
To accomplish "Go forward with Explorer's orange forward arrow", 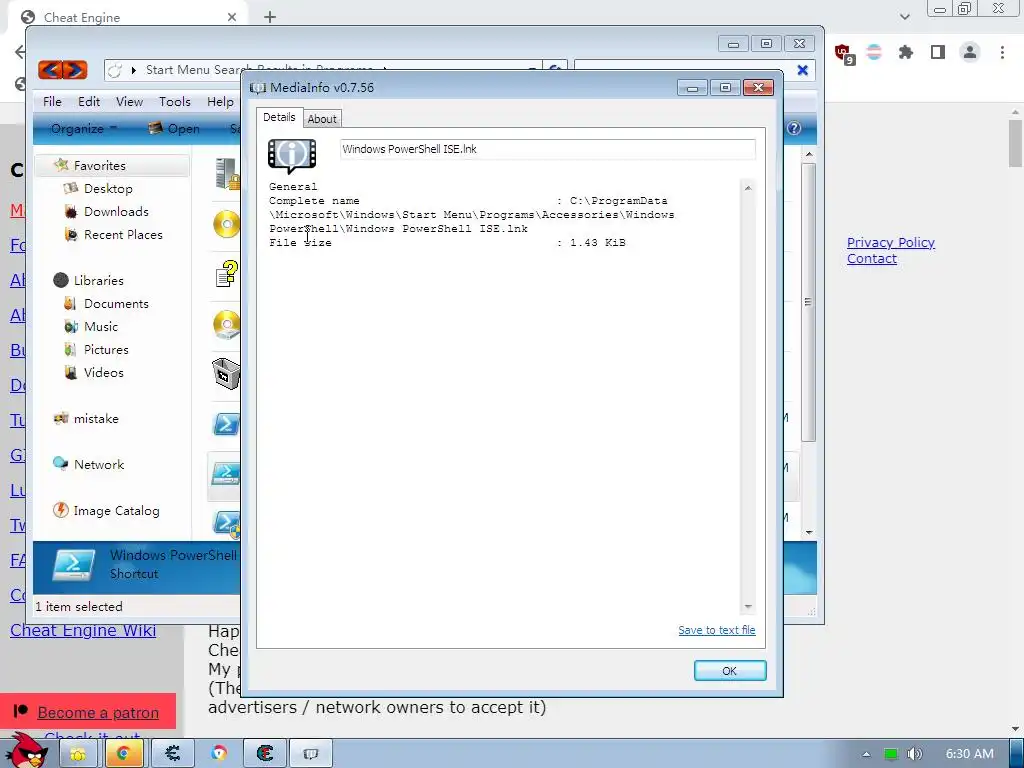I will (x=75, y=69).
